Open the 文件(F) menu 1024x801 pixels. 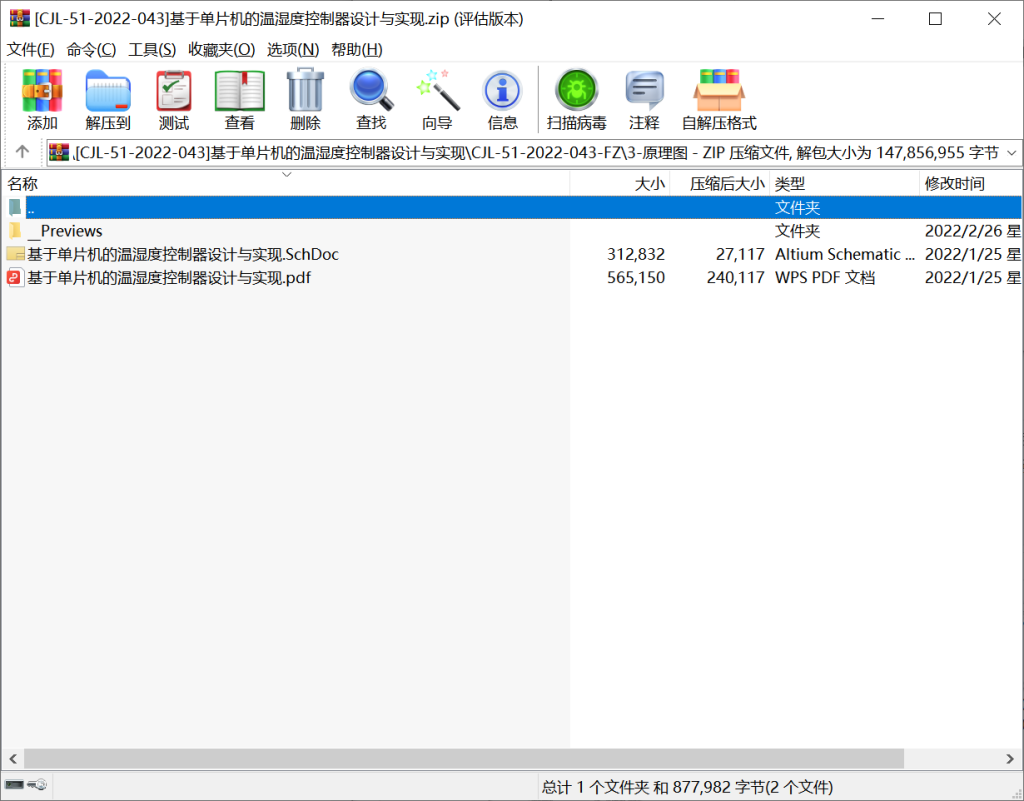point(31,49)
